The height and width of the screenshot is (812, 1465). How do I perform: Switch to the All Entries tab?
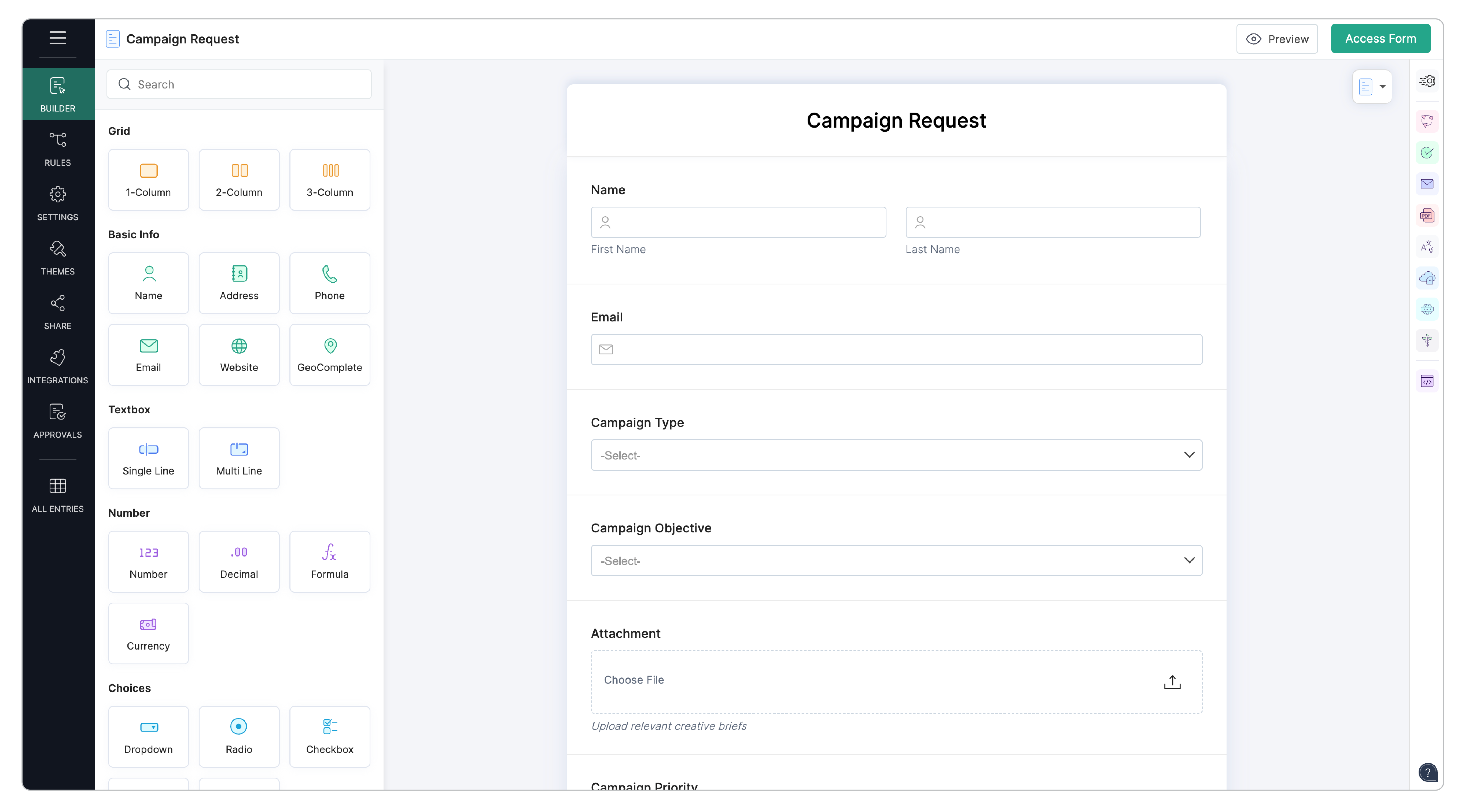tap(57, 495)
